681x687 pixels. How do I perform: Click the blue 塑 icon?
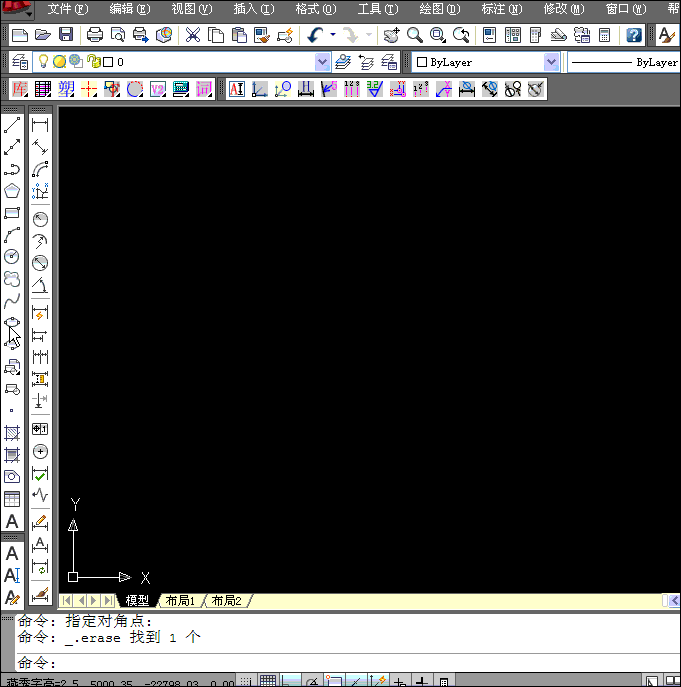click(x=66, y=89)
